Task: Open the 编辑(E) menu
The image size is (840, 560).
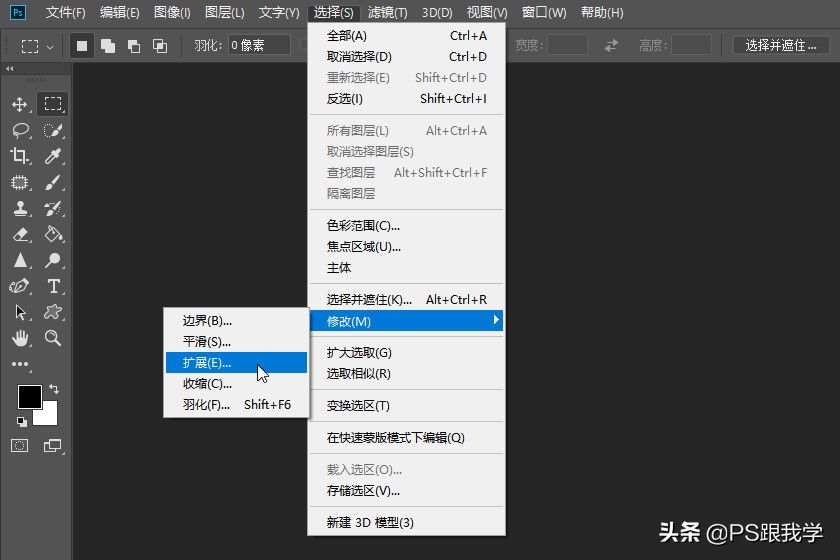Action: tap(119, 12)
